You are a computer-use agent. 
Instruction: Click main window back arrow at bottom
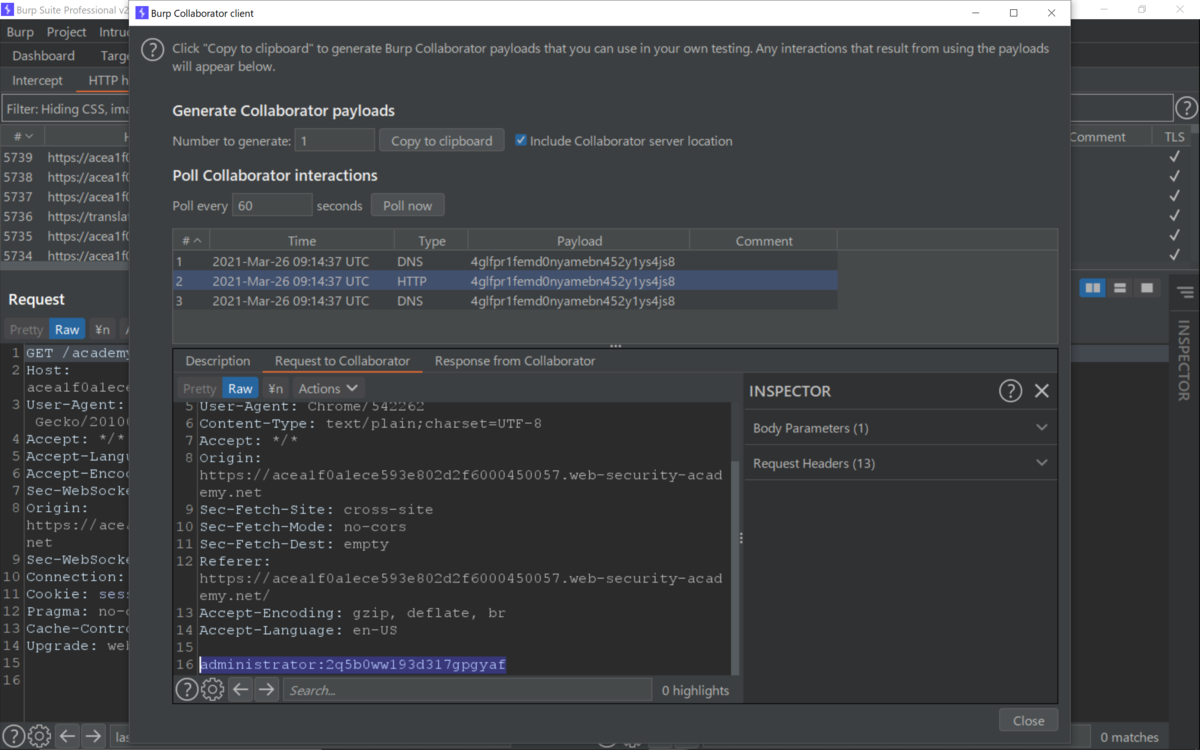(x=67, y=736)
